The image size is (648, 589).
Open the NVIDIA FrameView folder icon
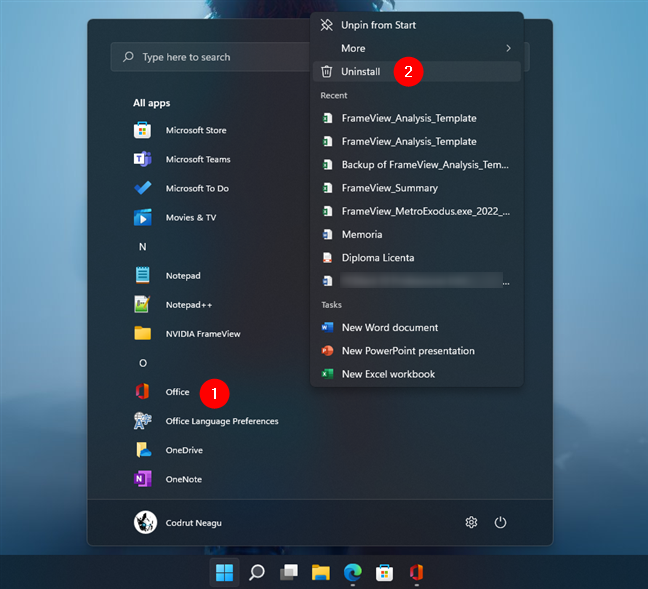pos(143,334)
